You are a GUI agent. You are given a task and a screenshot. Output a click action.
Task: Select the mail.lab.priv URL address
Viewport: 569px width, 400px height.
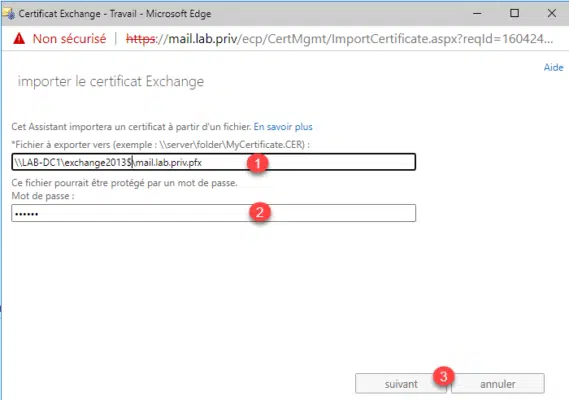coord(339,38)
